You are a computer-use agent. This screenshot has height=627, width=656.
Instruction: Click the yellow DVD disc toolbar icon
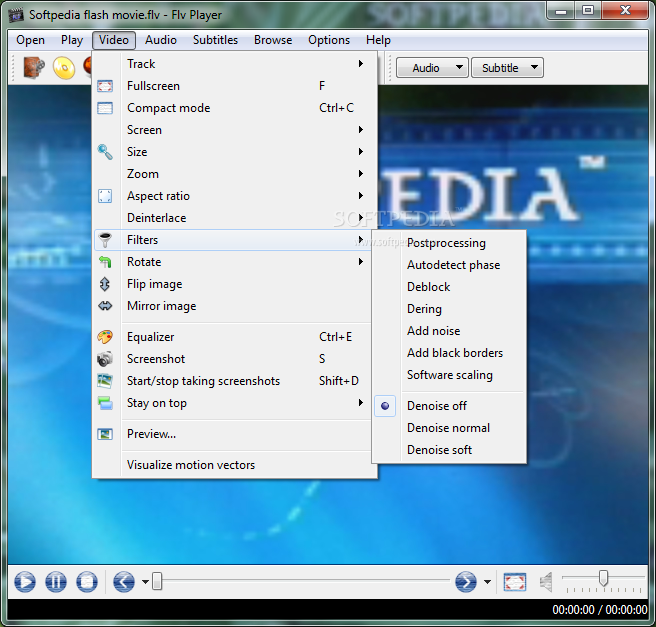pos(64,68)
